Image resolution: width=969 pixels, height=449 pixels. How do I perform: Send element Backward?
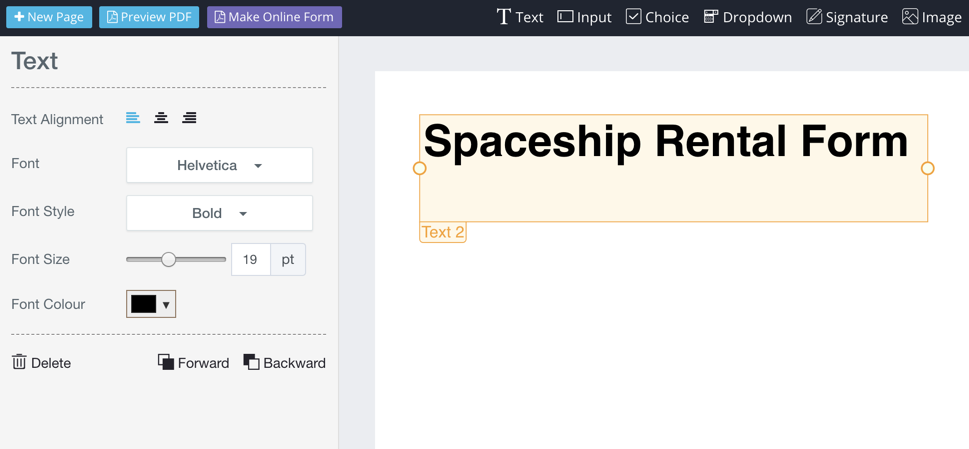(284, 363)
